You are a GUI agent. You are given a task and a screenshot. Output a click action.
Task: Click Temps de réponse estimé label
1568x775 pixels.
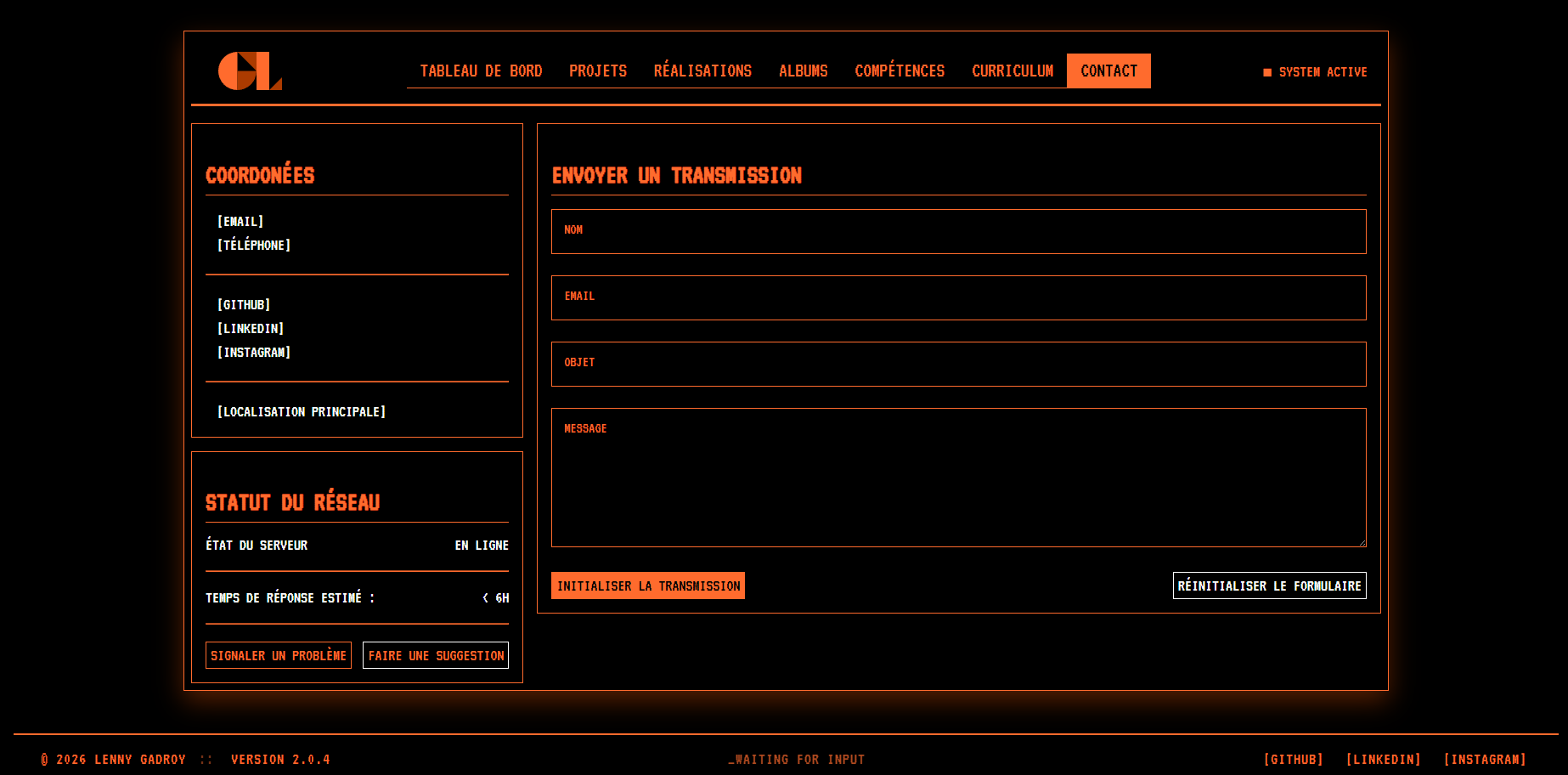[x=290, y=598]
